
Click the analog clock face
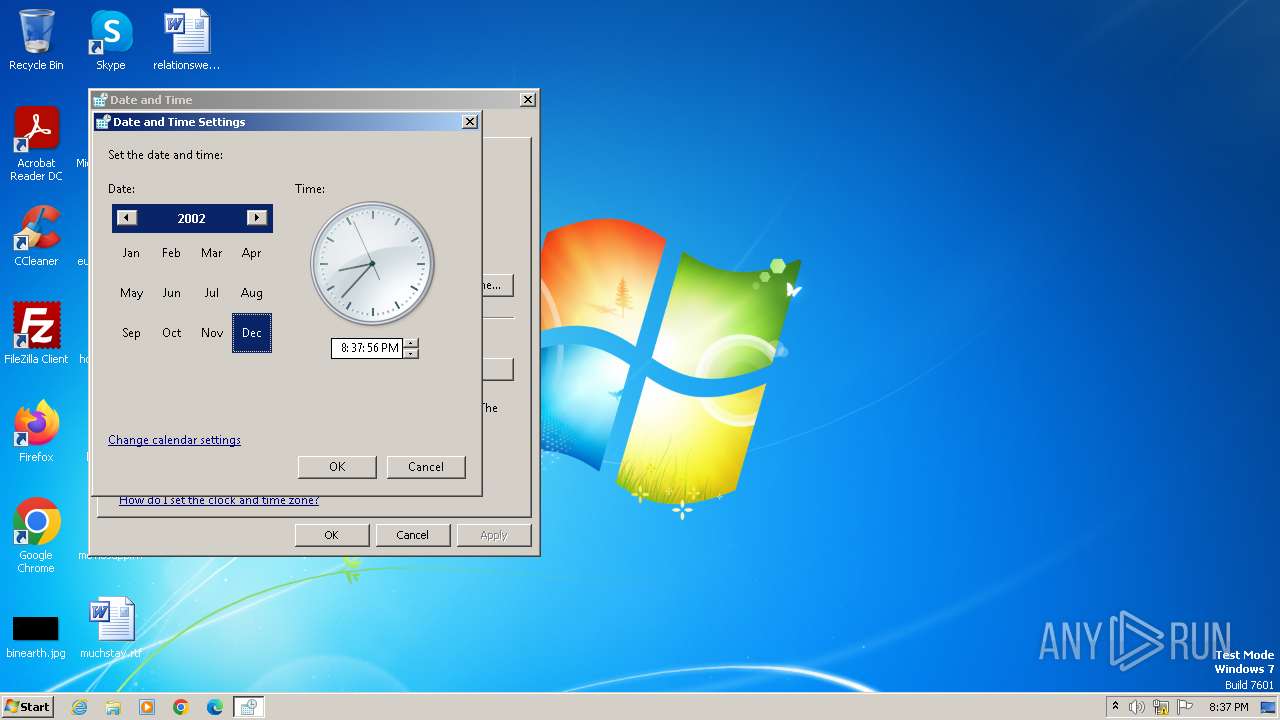pyautogui.click(x=373, y=264)
